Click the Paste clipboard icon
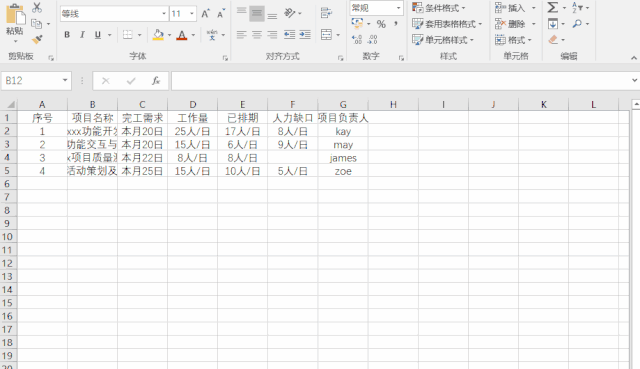 click(x=15, y=15)
